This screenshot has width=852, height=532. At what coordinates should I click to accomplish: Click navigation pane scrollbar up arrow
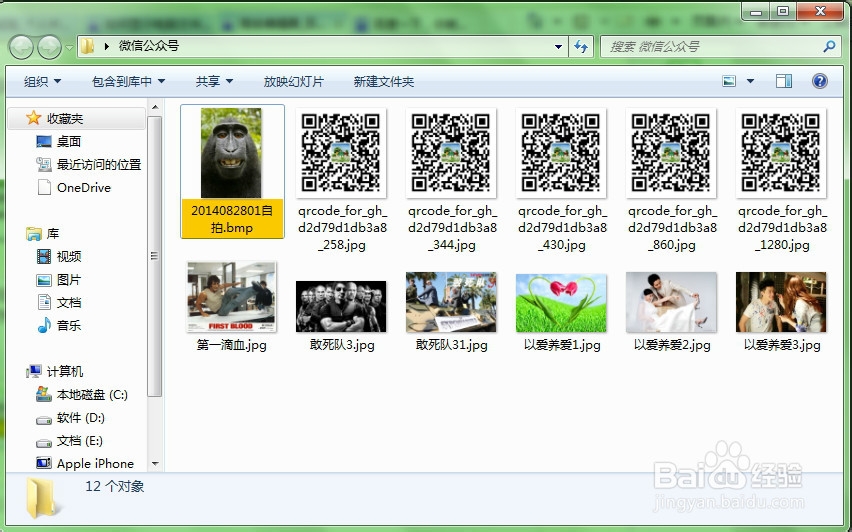155,107
